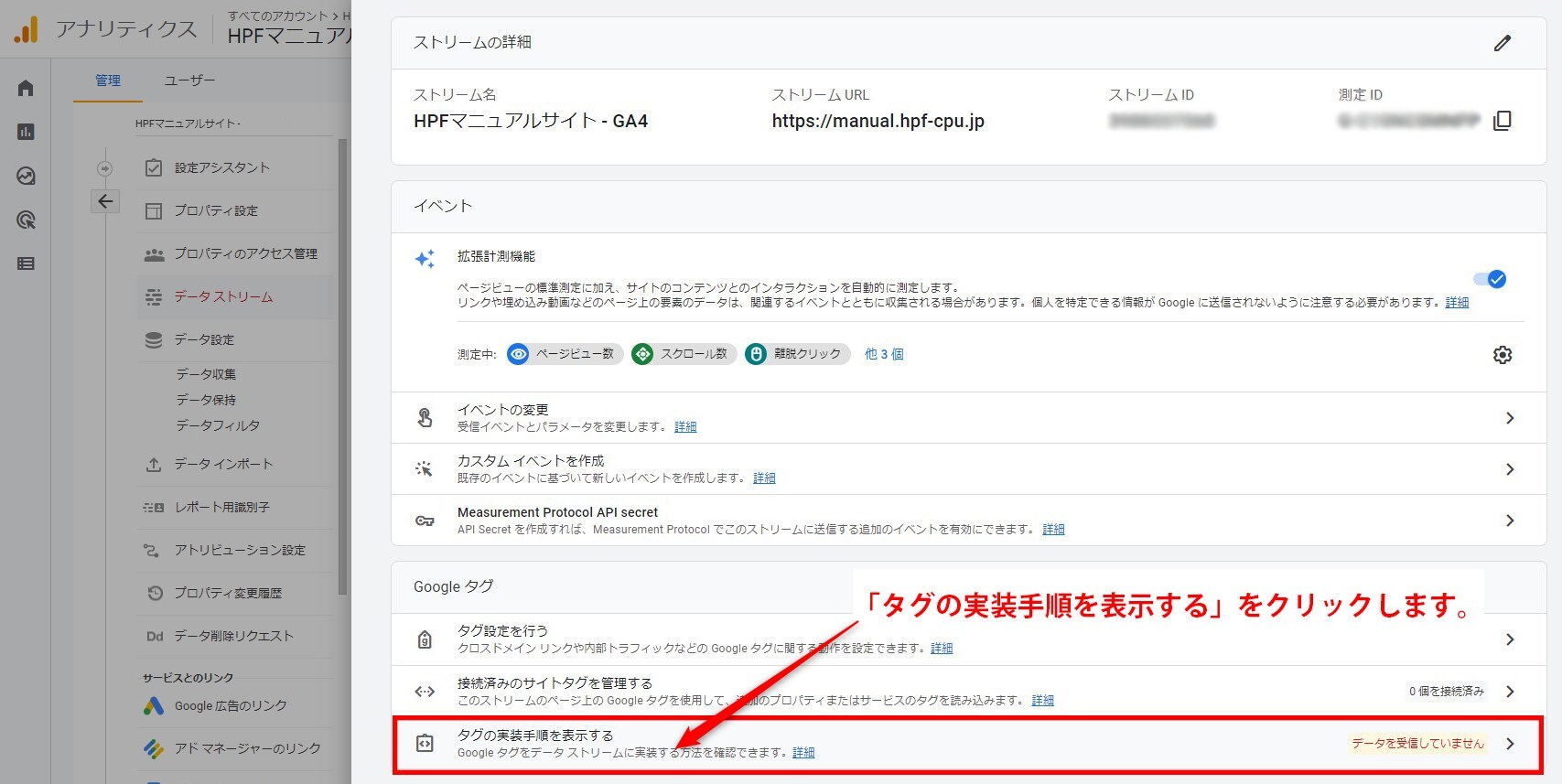Open 詳細 link for Measurement Protocol
Viewport: 1562px width, 784px height.
click(x=1053, y=530)
